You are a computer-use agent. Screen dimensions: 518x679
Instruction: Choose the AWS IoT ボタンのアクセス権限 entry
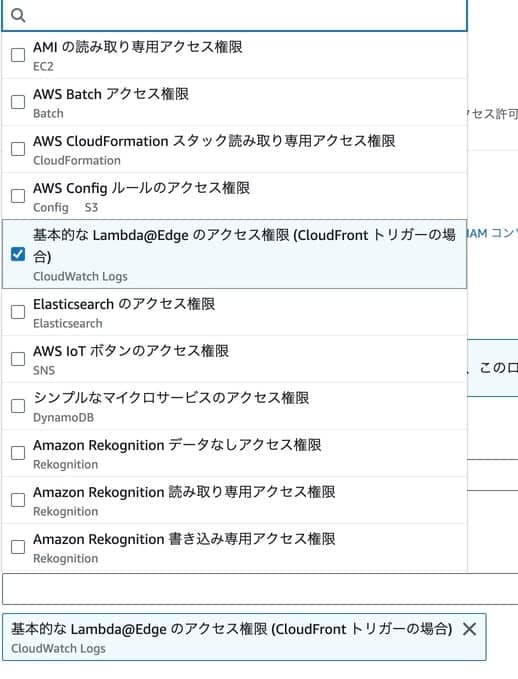(234, 359)
